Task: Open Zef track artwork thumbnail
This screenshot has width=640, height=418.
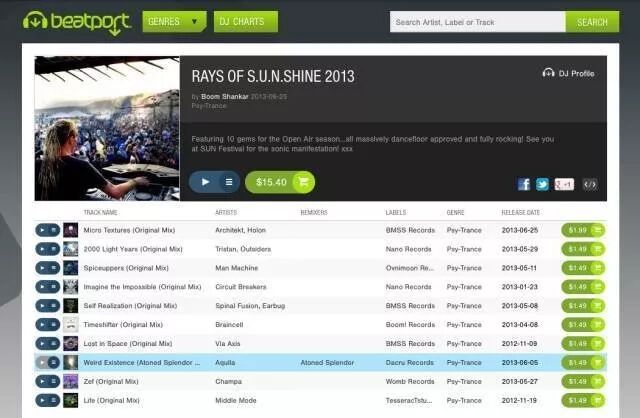Action: point(71,381)
